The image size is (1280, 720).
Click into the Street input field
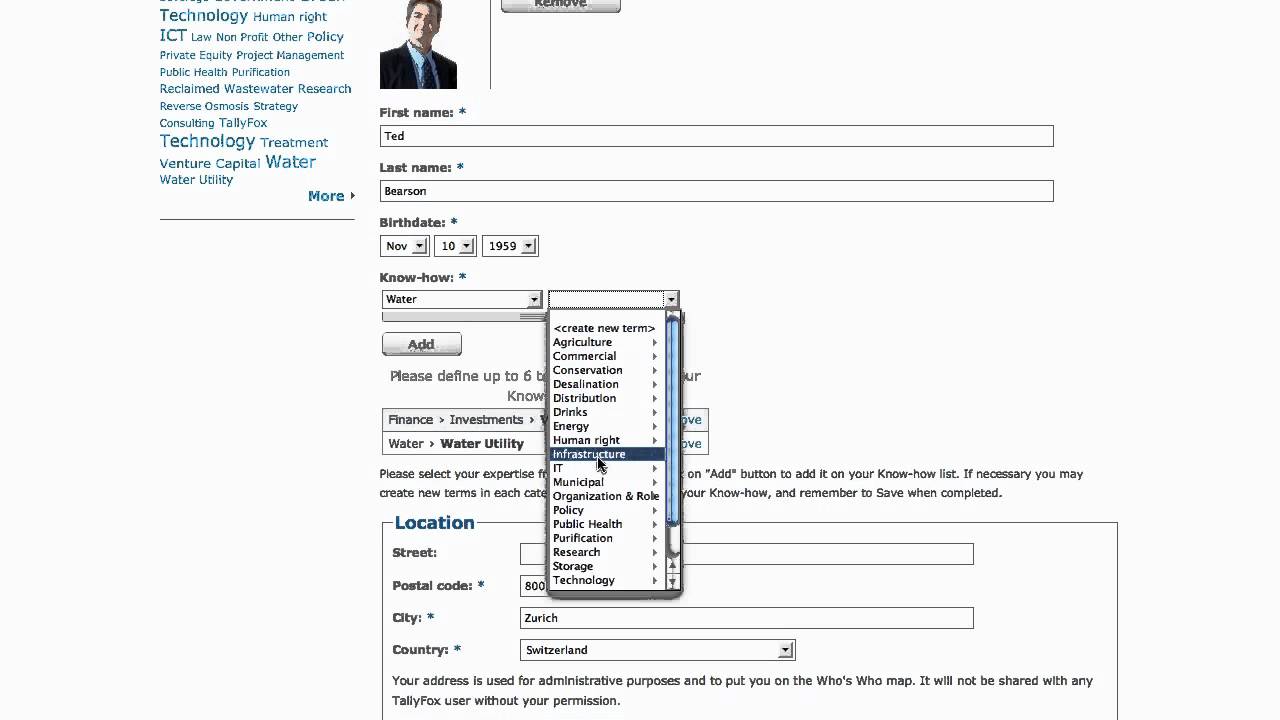[x=746, y=554]
